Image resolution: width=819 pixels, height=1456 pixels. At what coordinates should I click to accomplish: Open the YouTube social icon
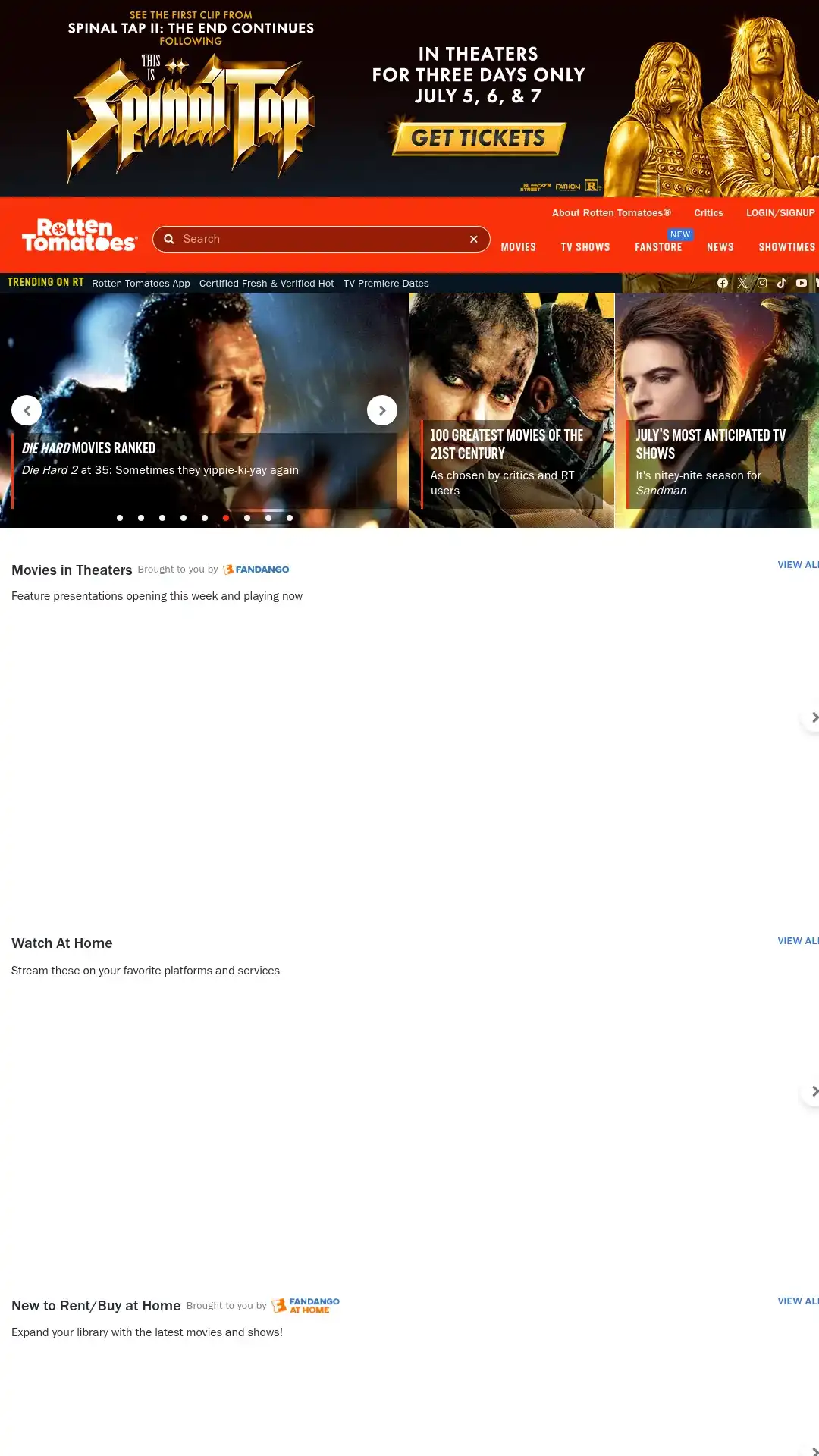click(802, 283)
